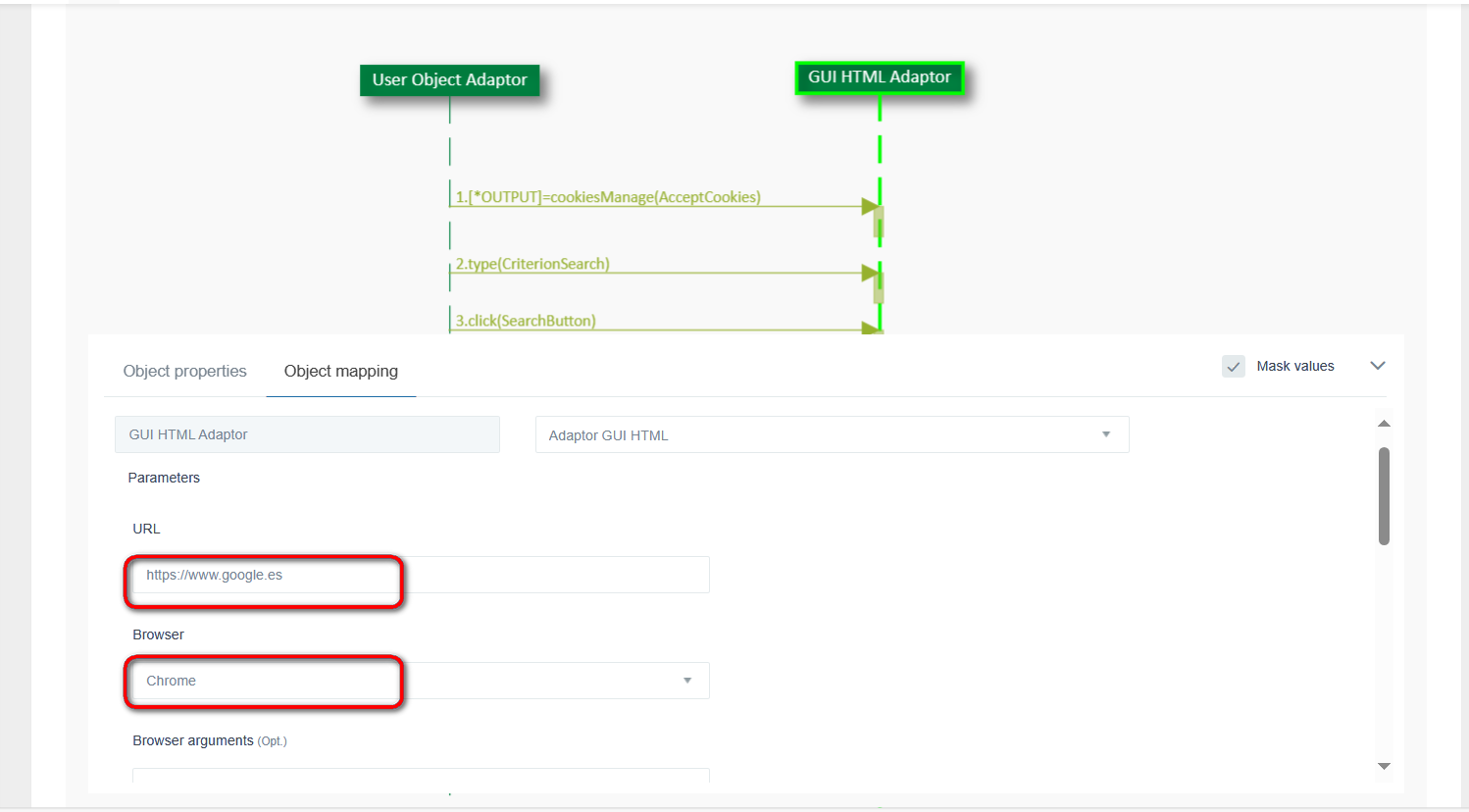Select the 2.type(CriterionSearch) message
This screenshot has width=1469, height=812.
[x=532, y=264]
